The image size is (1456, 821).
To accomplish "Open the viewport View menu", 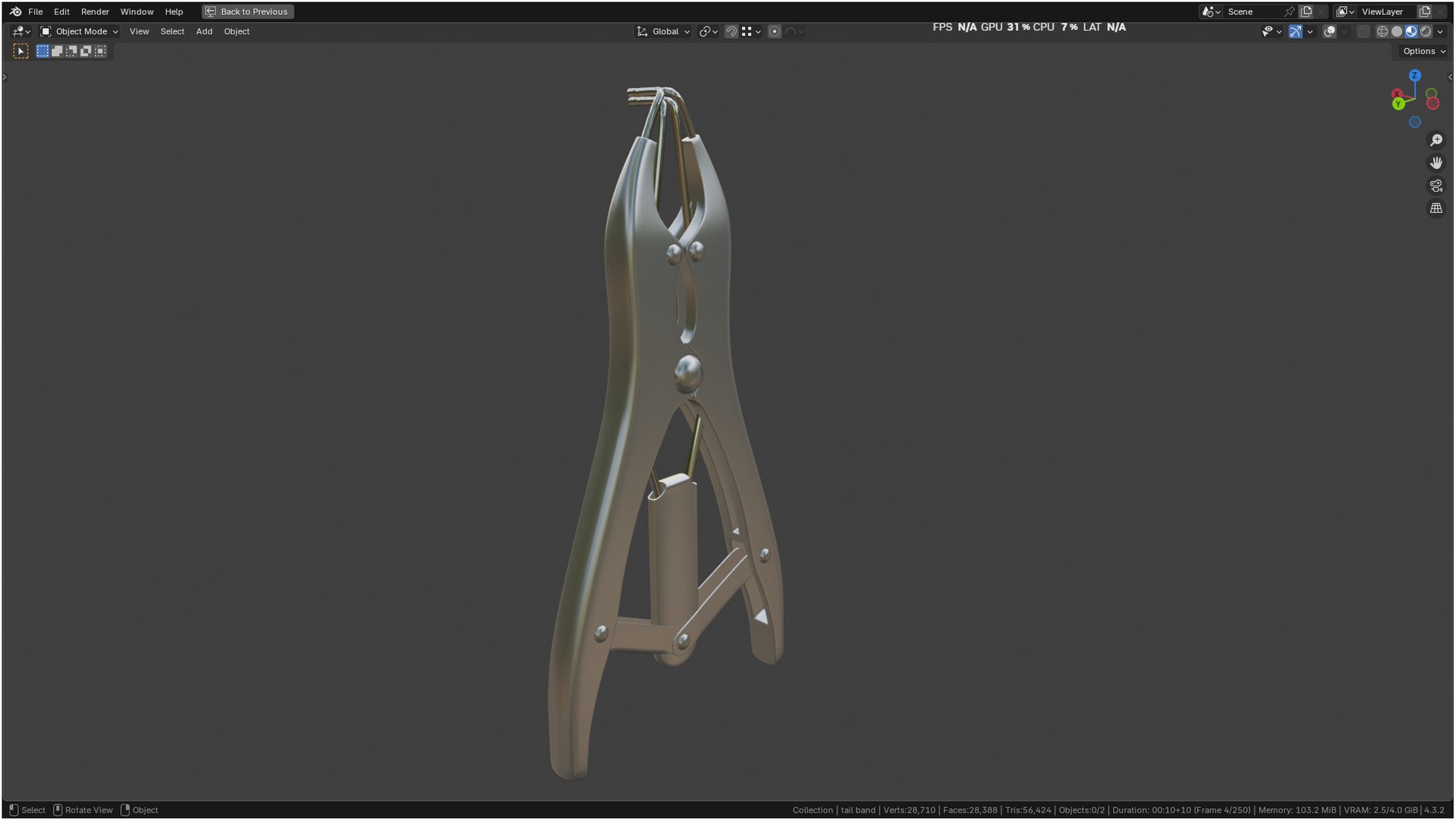I will [x=139, y=31].
